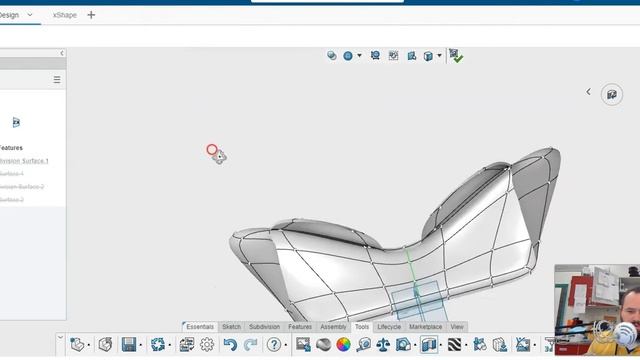Click the round 3D compass button at right
The image size is (640, 360).
coord(611,95)
